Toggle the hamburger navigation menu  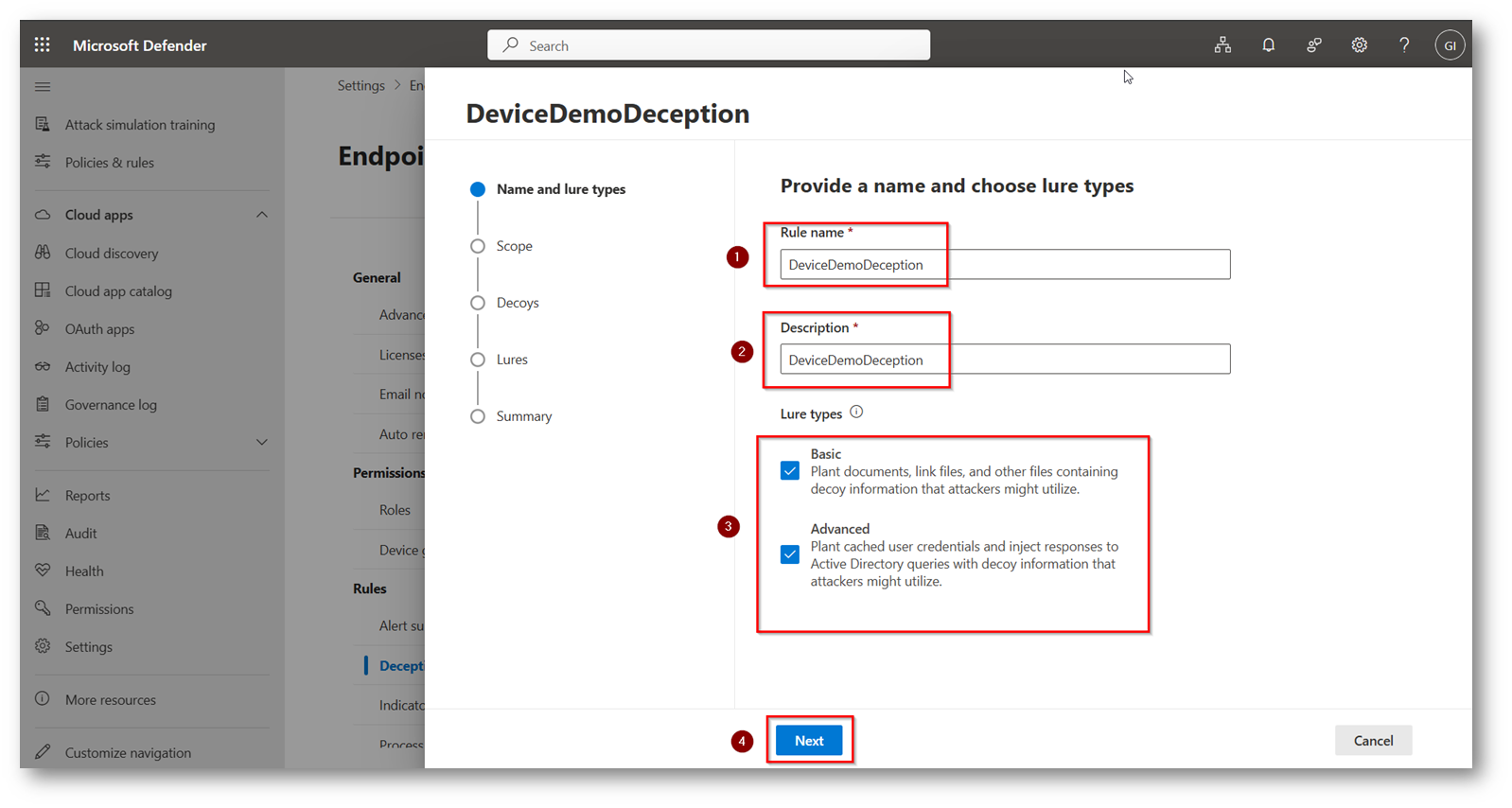coord(43,86)
